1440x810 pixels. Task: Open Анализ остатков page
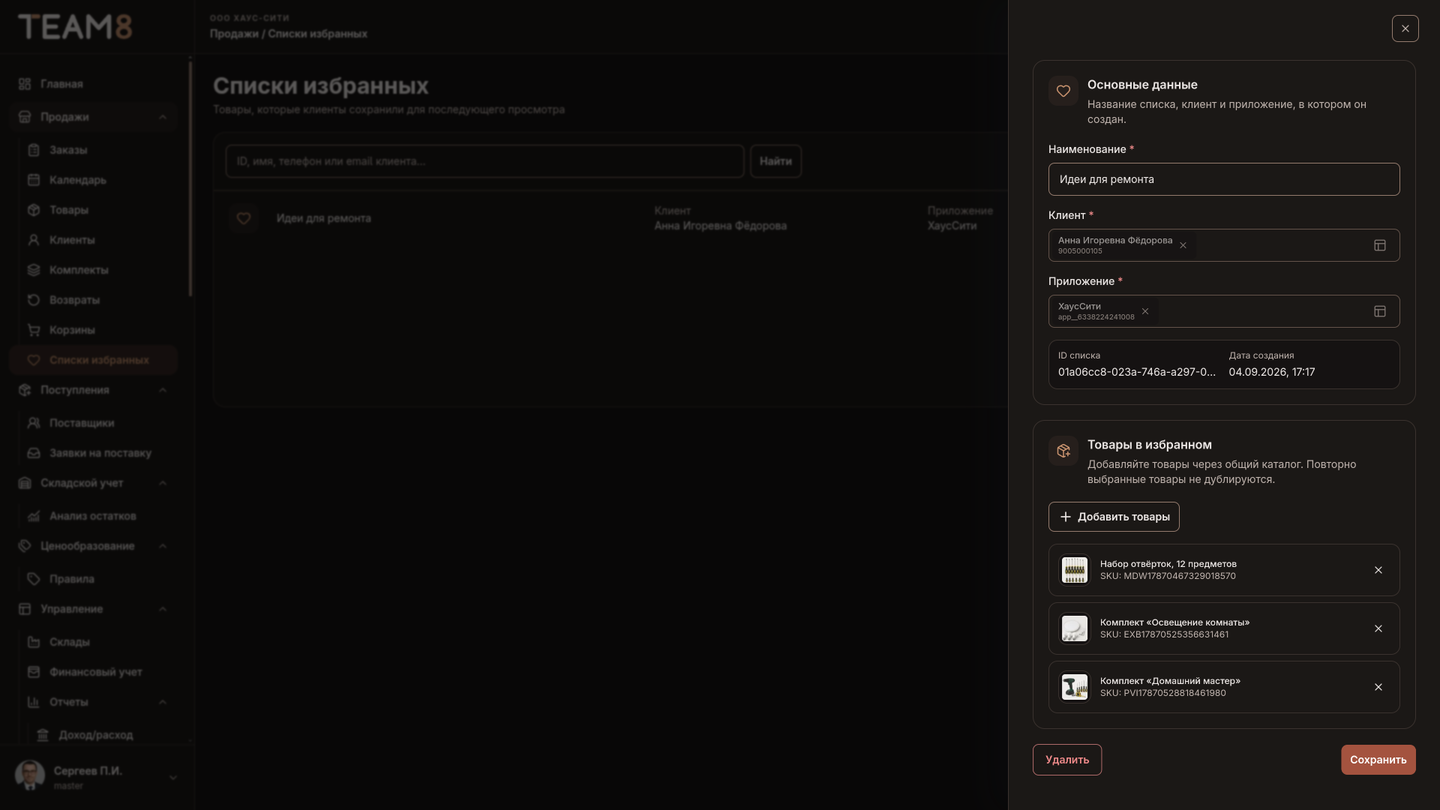(94, 516)
